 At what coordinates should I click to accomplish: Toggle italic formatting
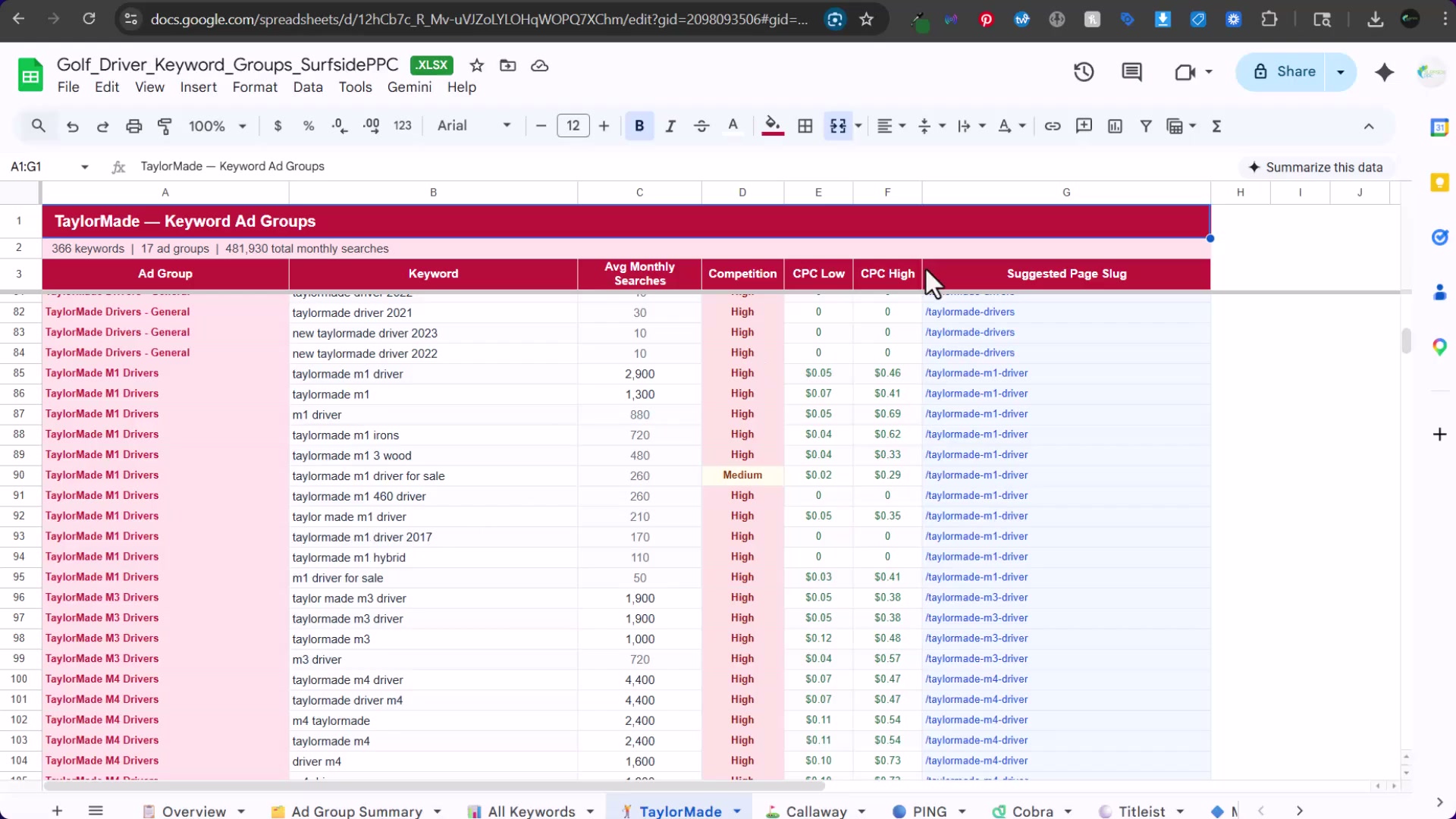click(670, 126)
